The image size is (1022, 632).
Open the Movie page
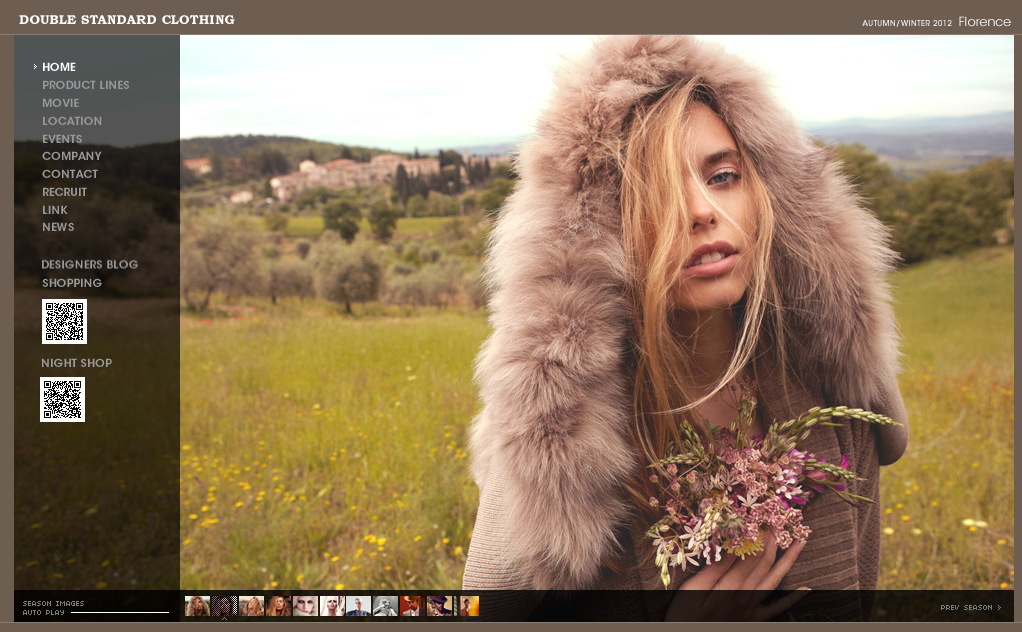tap(60, 103)
